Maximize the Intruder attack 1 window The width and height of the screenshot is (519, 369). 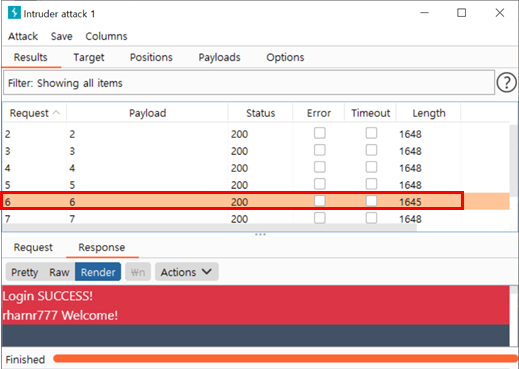point(461,13)
